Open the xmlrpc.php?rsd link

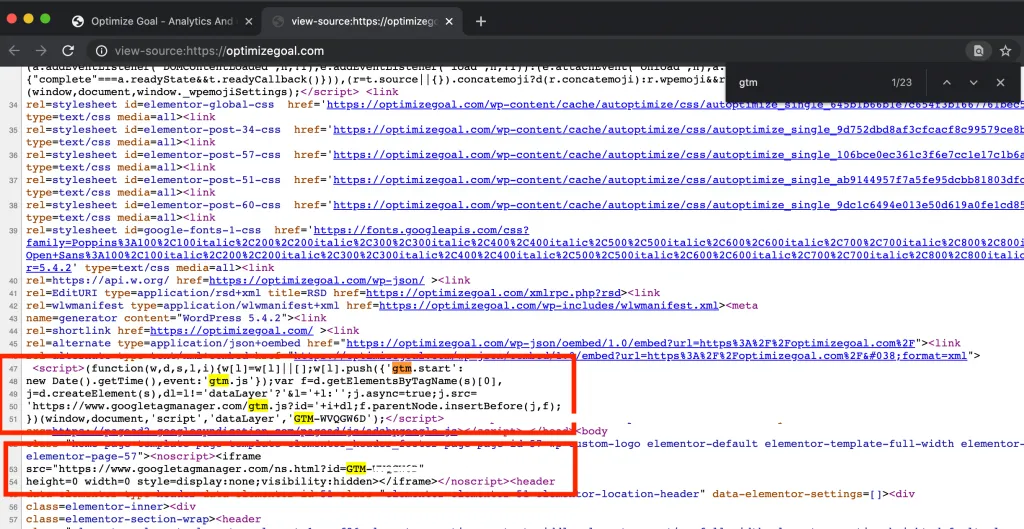[x=493, y=293]
